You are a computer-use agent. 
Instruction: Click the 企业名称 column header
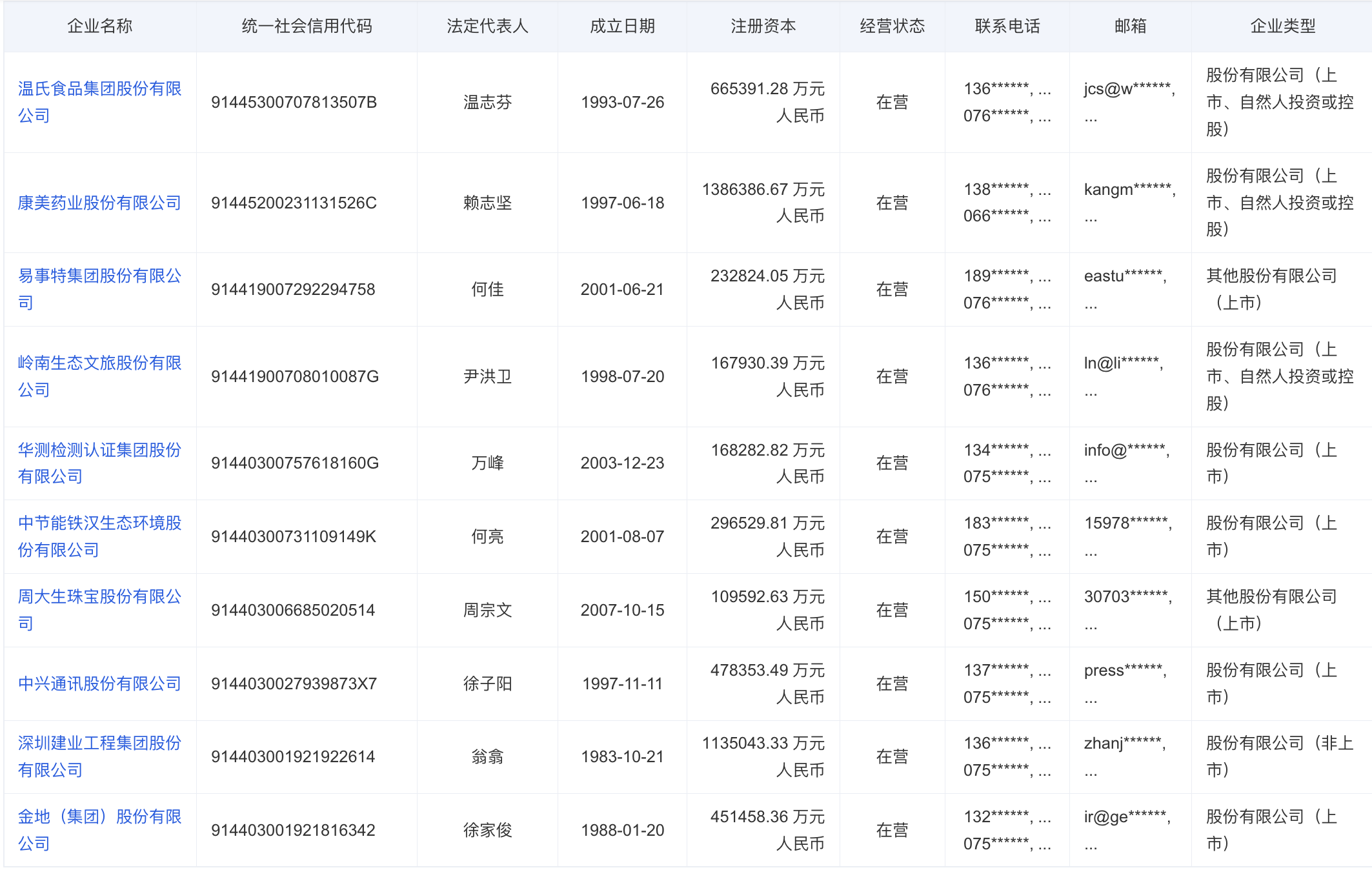99,26
